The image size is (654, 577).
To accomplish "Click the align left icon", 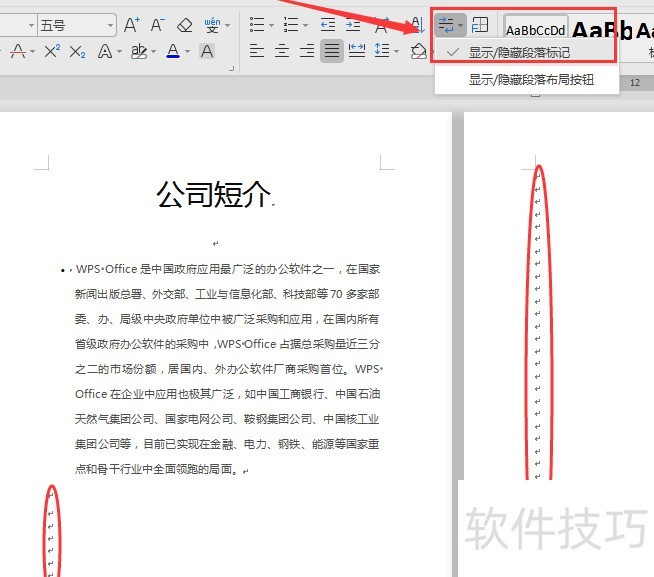I will point(257,50).
